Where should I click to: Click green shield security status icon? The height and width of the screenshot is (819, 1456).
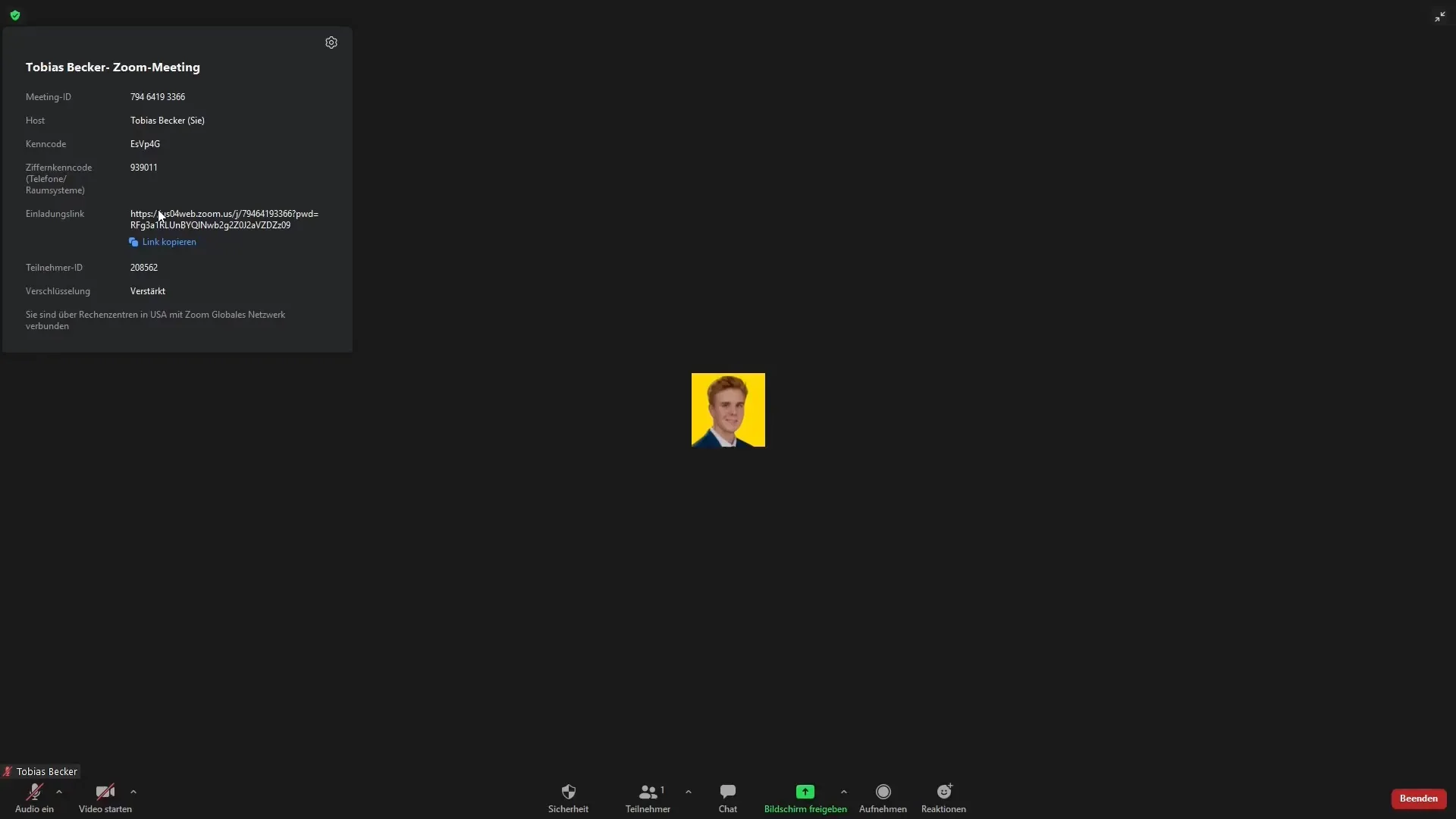point(15,14)
